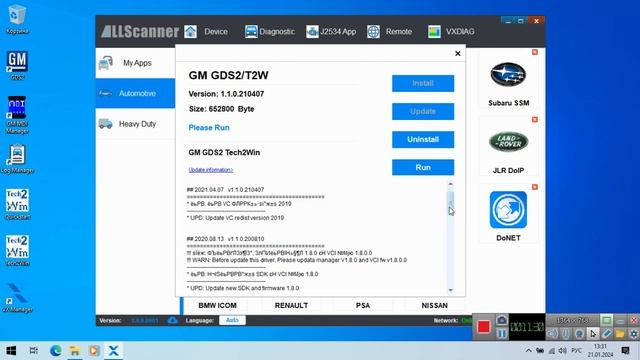Select the PSA app
This screenshot has width=640, height=360.
coord(362,305)
